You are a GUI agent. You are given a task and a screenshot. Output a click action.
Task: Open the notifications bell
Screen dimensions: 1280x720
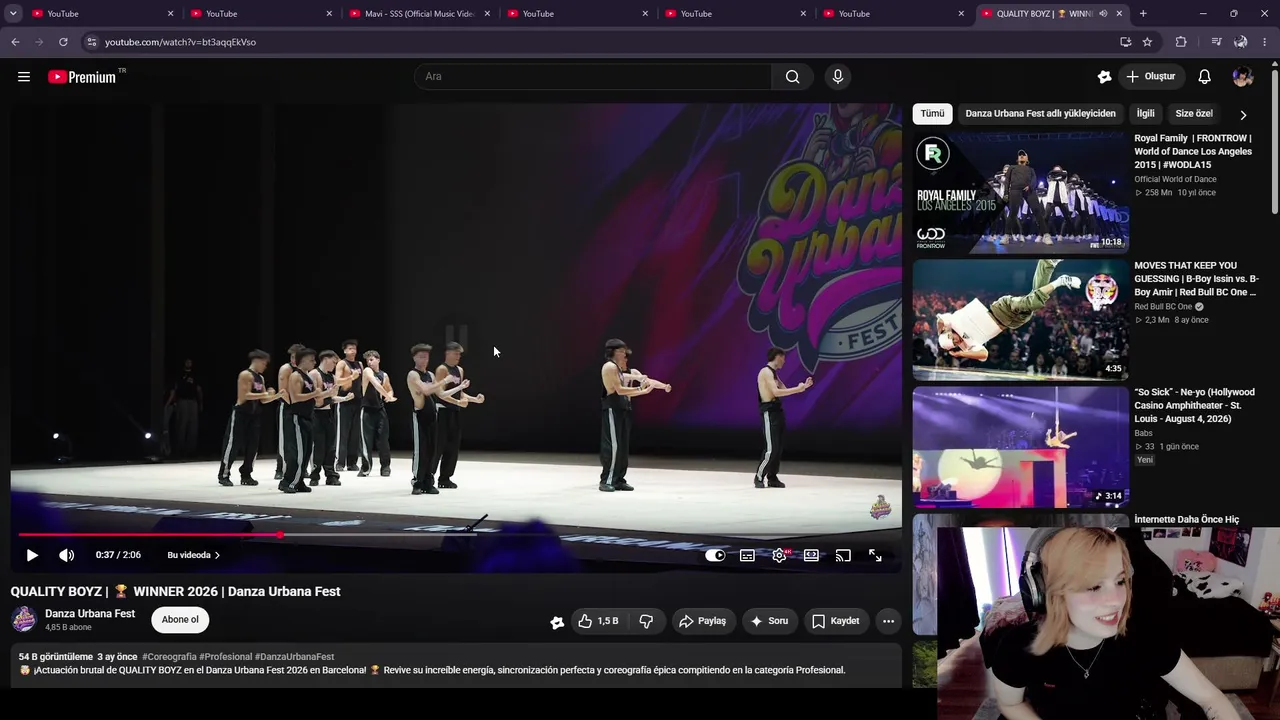pos(1205,77)
